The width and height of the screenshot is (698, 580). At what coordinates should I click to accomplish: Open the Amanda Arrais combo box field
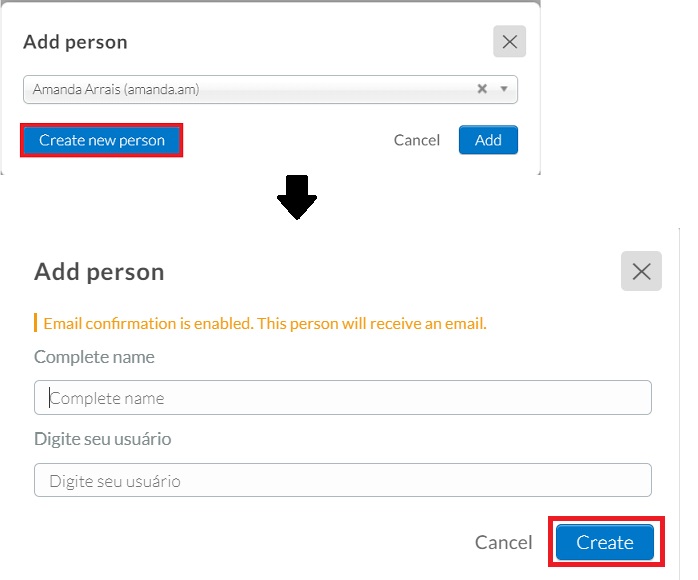click(270, 89)
